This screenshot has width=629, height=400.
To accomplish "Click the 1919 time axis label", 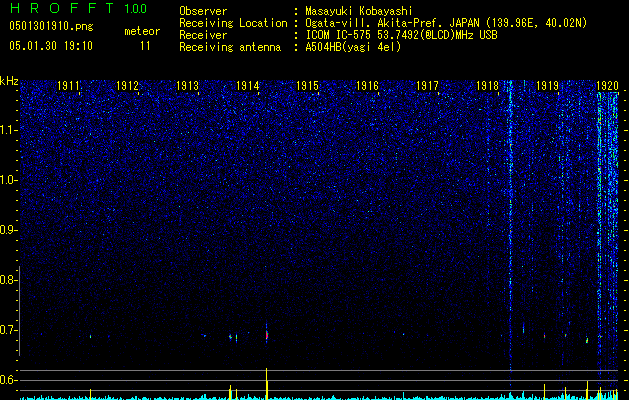I will (x=548, y=85).
